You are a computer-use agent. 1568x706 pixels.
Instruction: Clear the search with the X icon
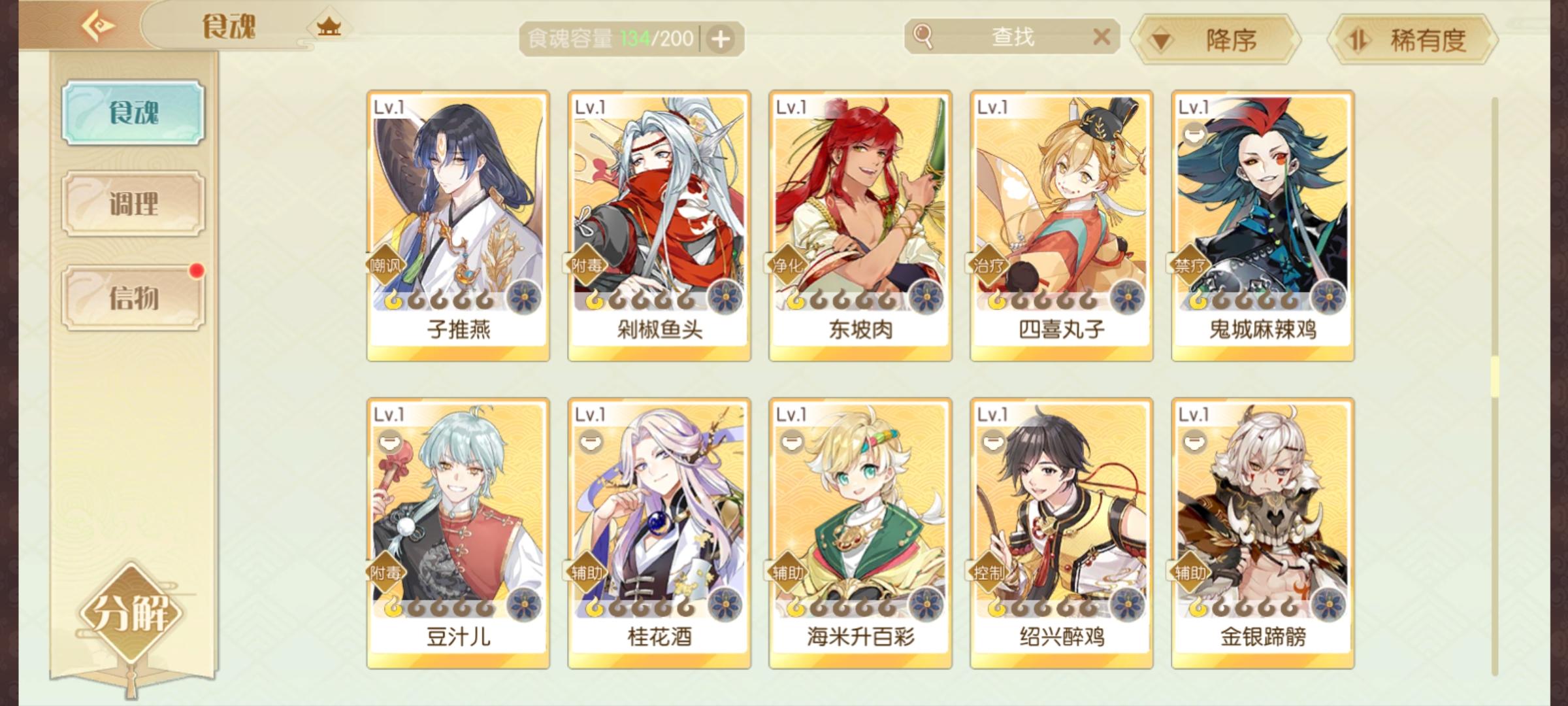(x=1102, y=37)
